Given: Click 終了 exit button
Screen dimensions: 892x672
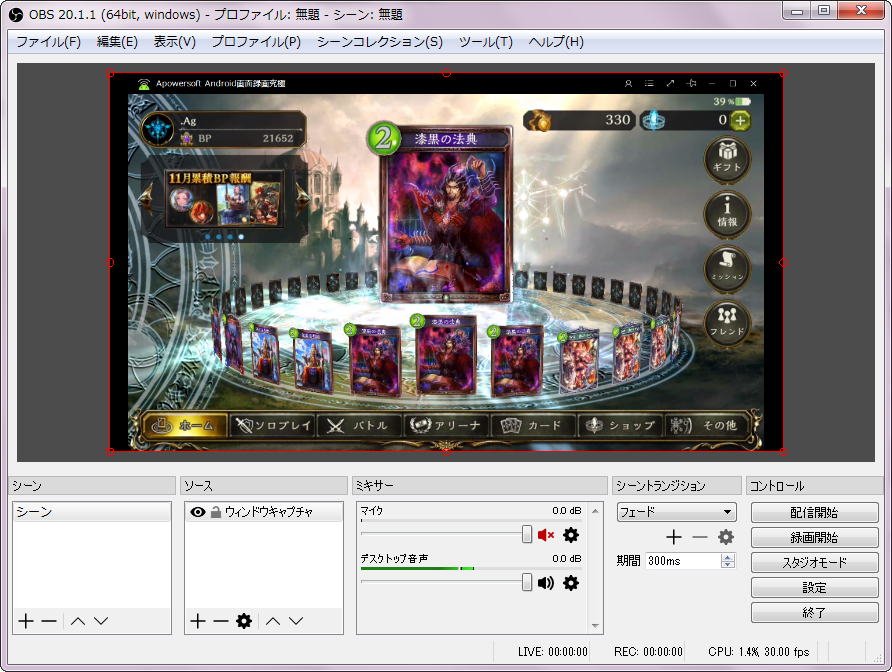Looking at the screenshot, I should click(815, 613).
